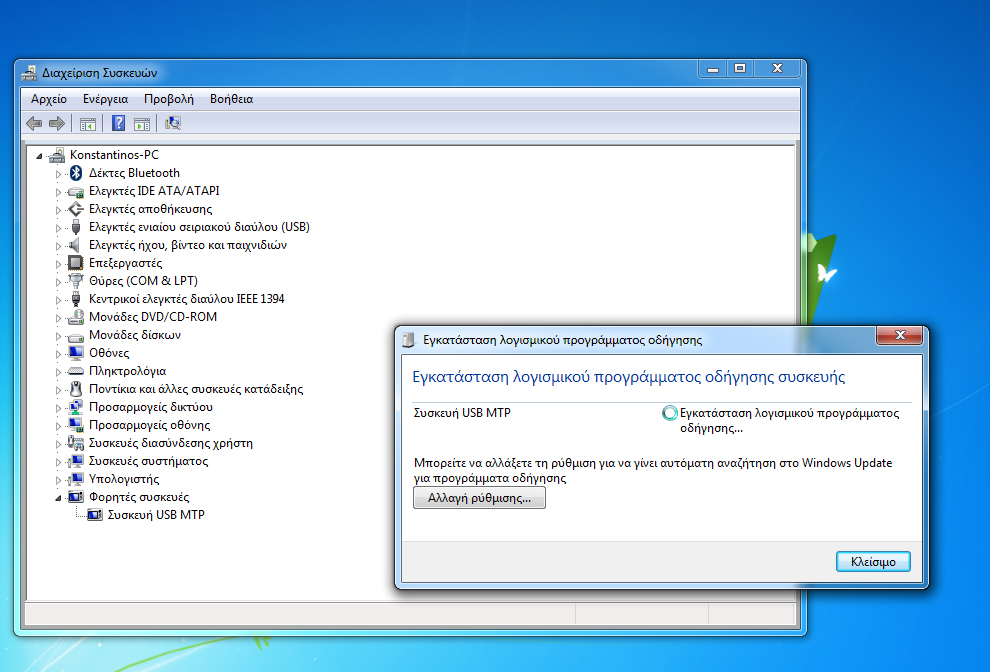Select the Συσκευή USB MTP tree item
The height and width of the screenshot is (672, 990).
tap(156, 515)
